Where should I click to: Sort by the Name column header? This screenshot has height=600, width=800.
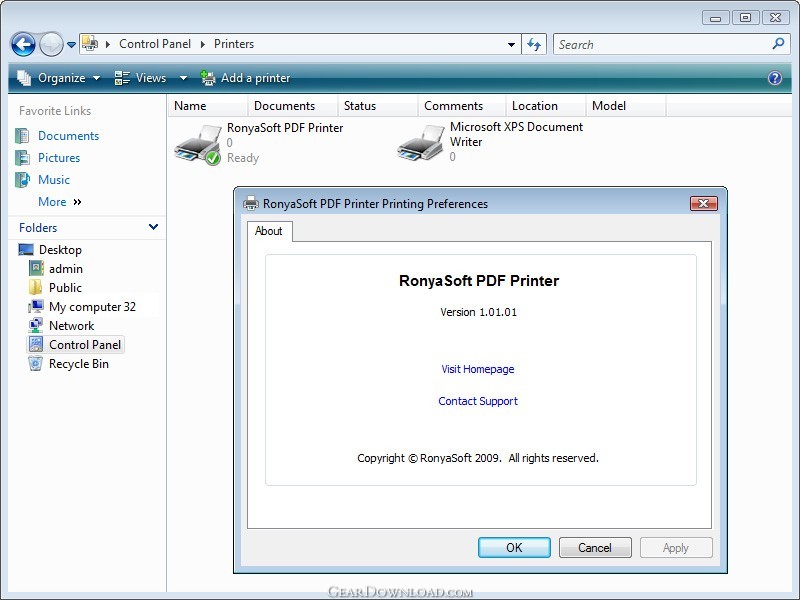[x=208, y=106]
